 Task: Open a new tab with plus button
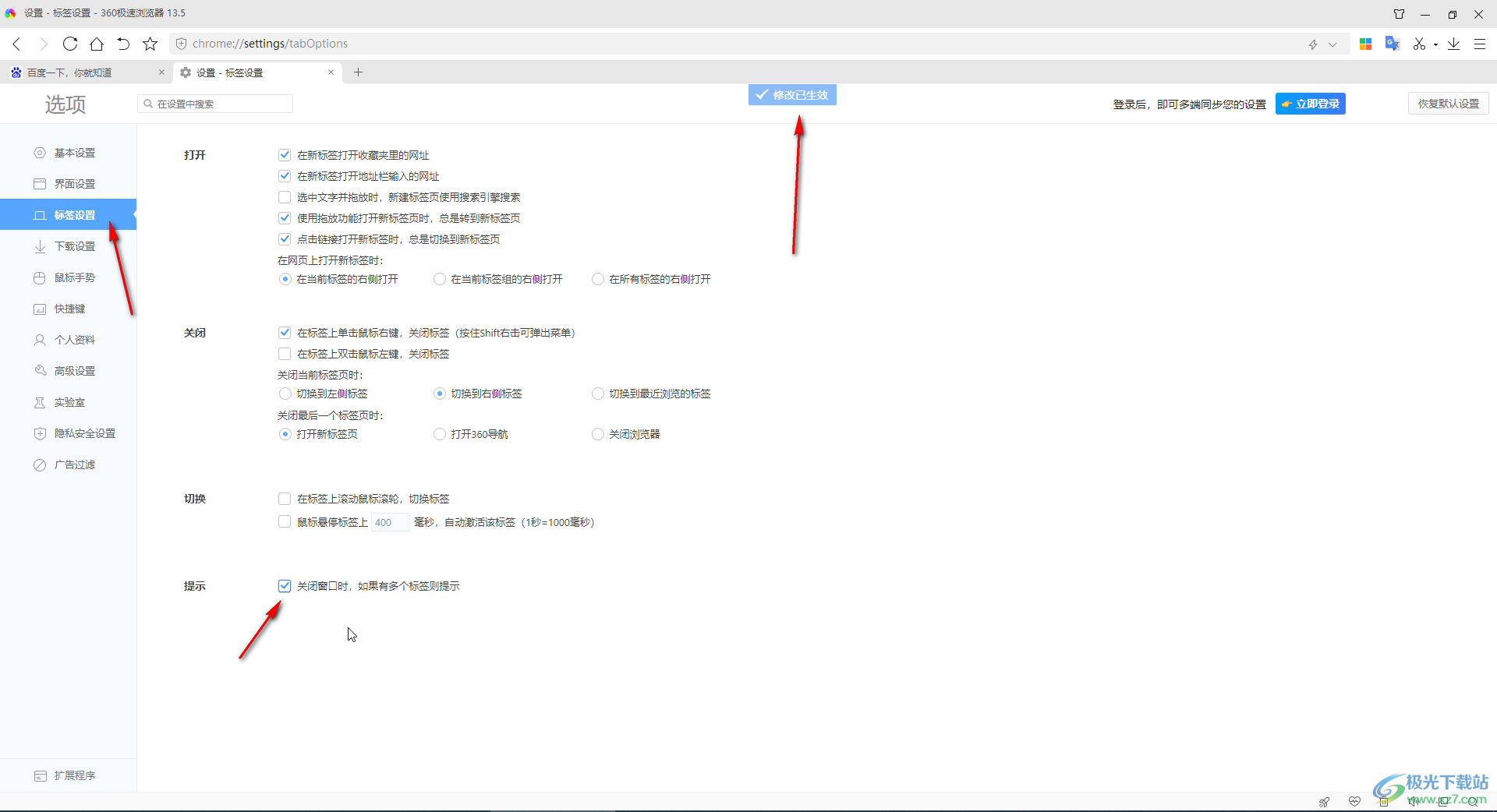click(359, 72)
